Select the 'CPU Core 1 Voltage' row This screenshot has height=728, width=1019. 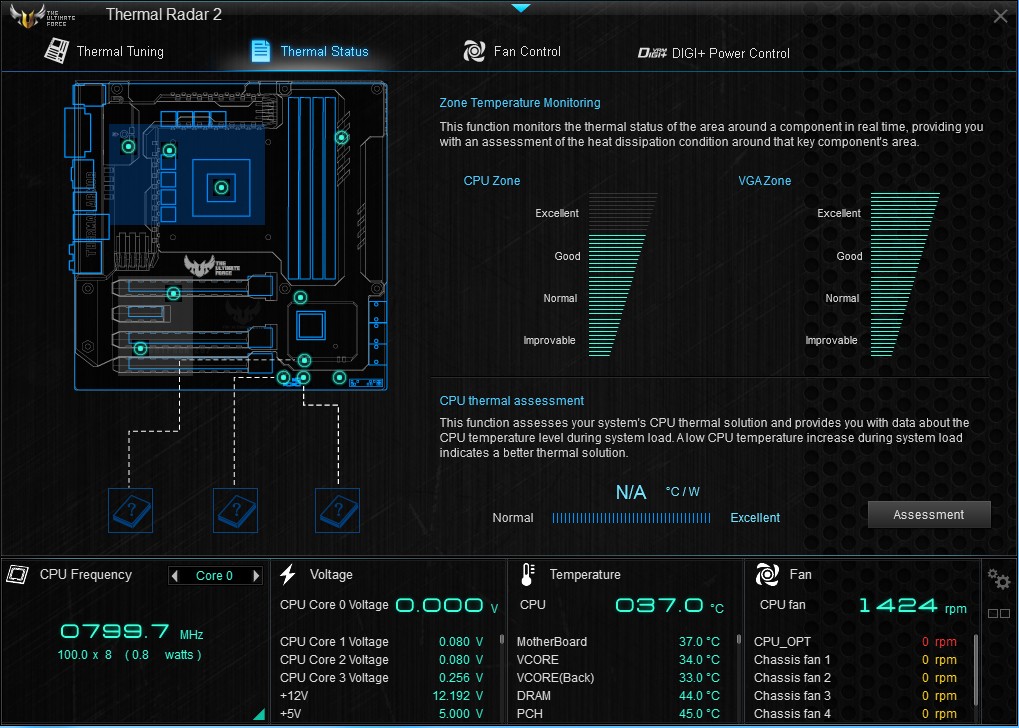[381, 642]
